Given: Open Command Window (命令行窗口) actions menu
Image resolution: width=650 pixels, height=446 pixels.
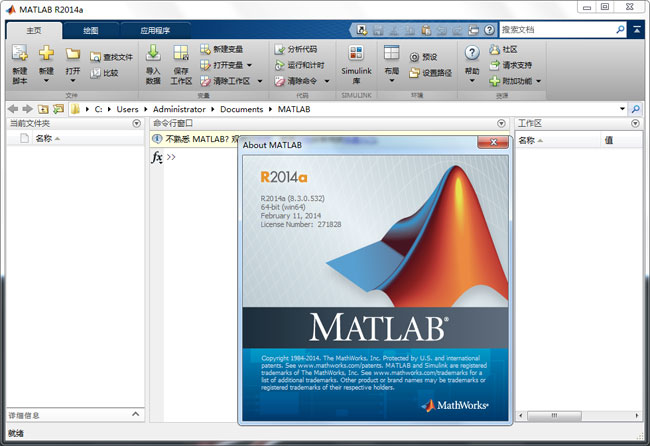Looking at the screenshot, I should (x=501, y=124).
